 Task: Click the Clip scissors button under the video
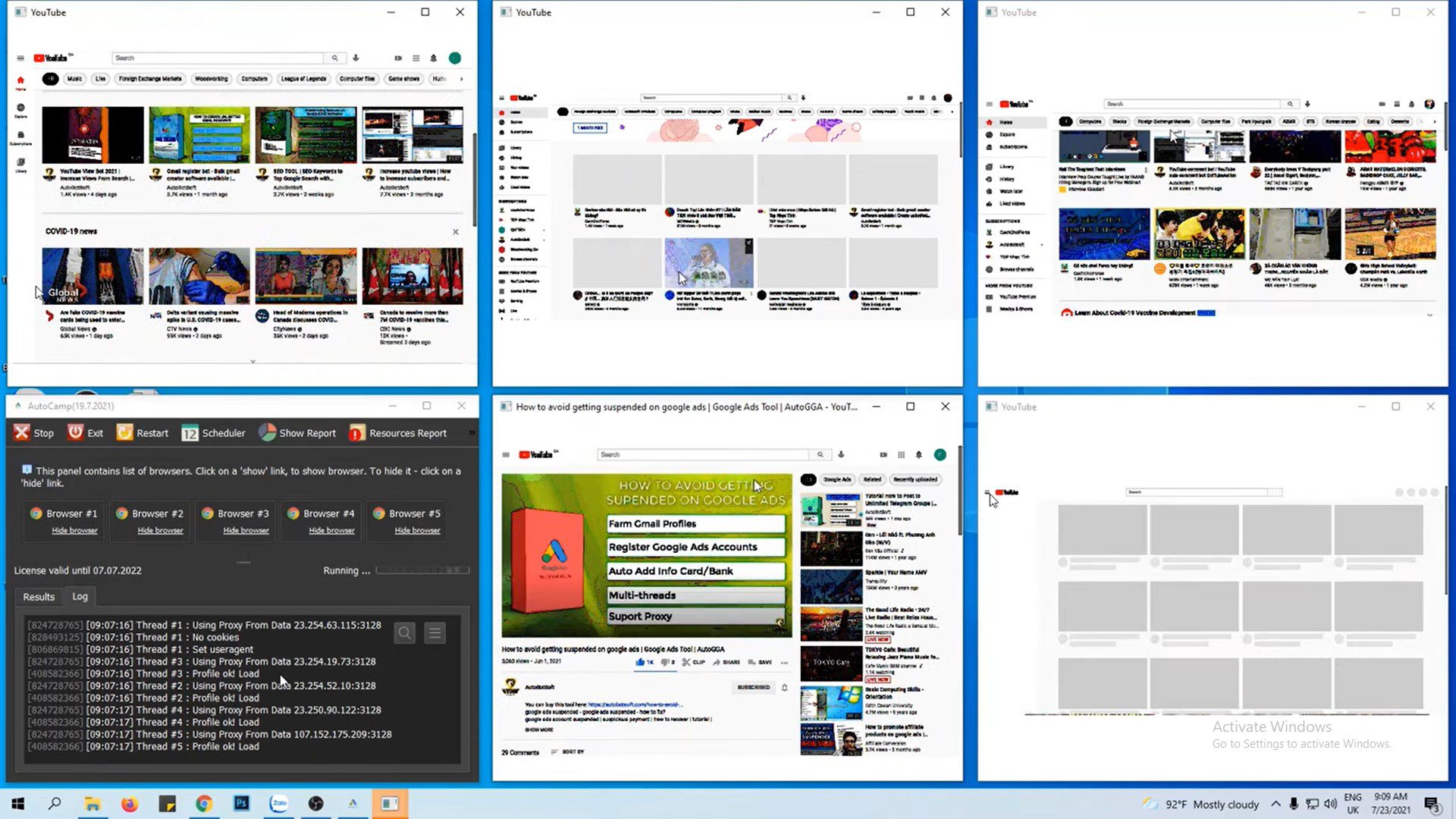coord(693,662)
